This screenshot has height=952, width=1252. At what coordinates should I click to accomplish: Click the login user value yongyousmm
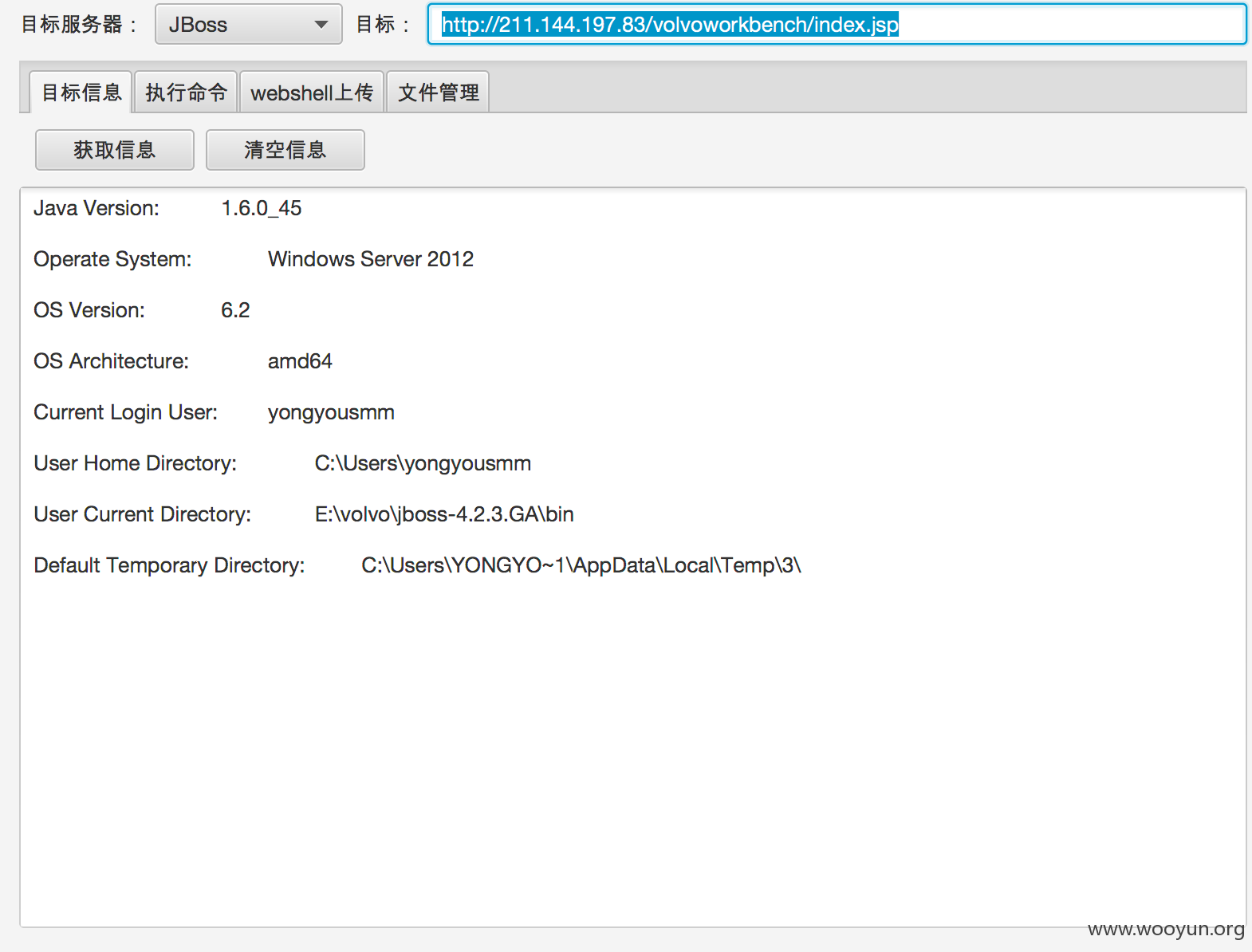point(331,413)
